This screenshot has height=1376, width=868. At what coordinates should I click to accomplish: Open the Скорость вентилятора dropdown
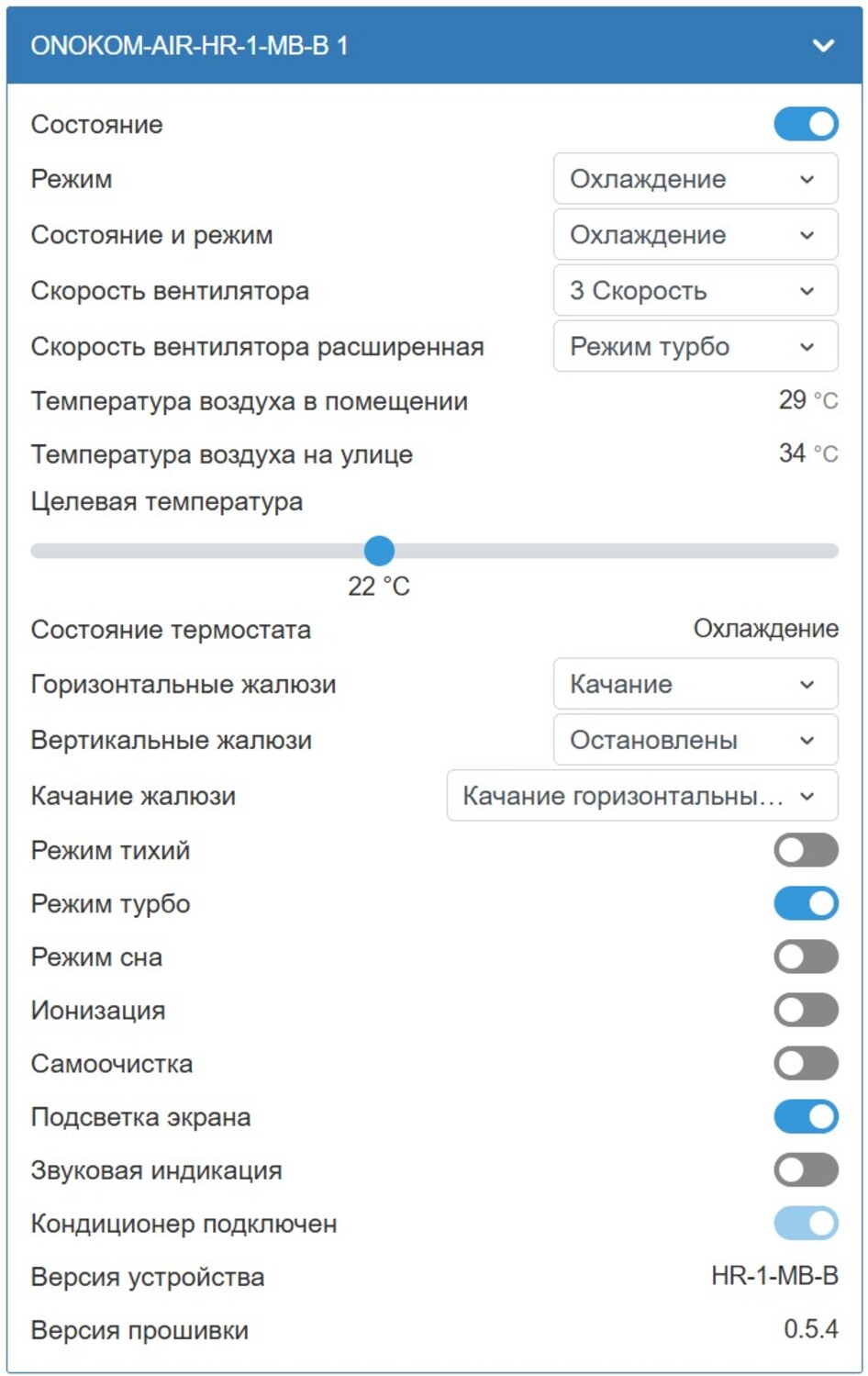[696, 290]
